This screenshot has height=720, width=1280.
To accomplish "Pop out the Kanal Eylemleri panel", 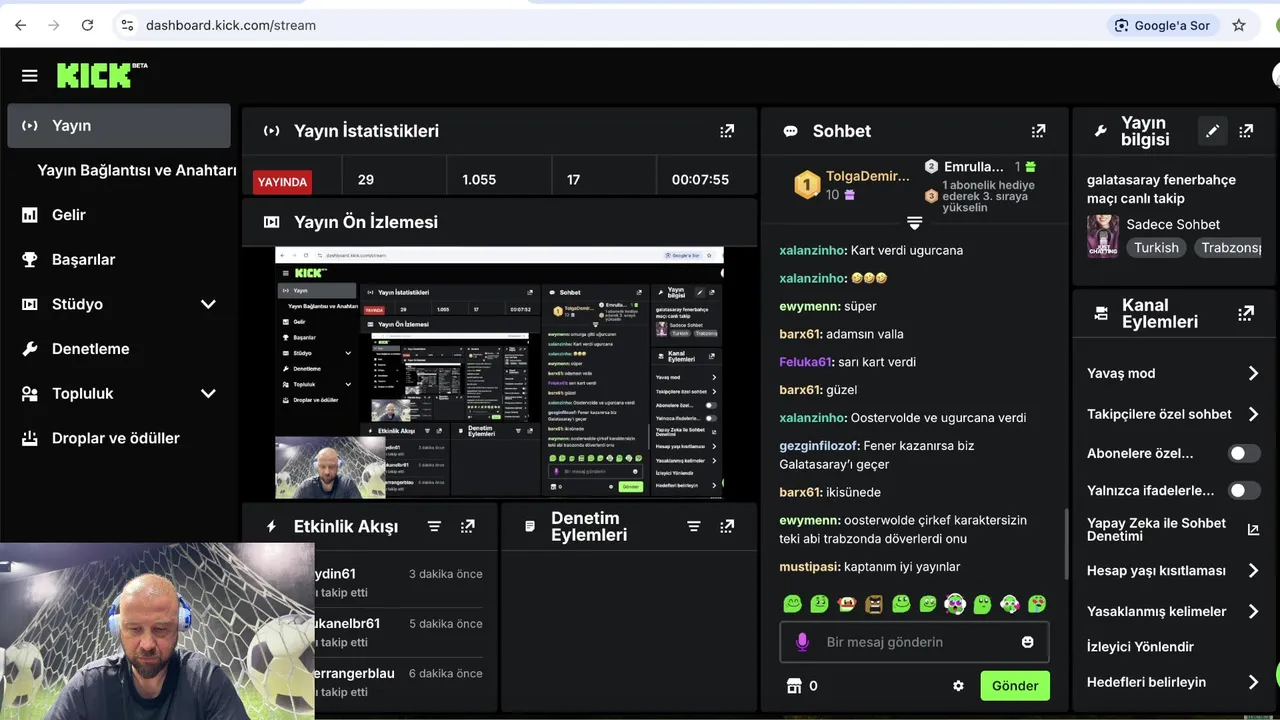I will 1246,313.
